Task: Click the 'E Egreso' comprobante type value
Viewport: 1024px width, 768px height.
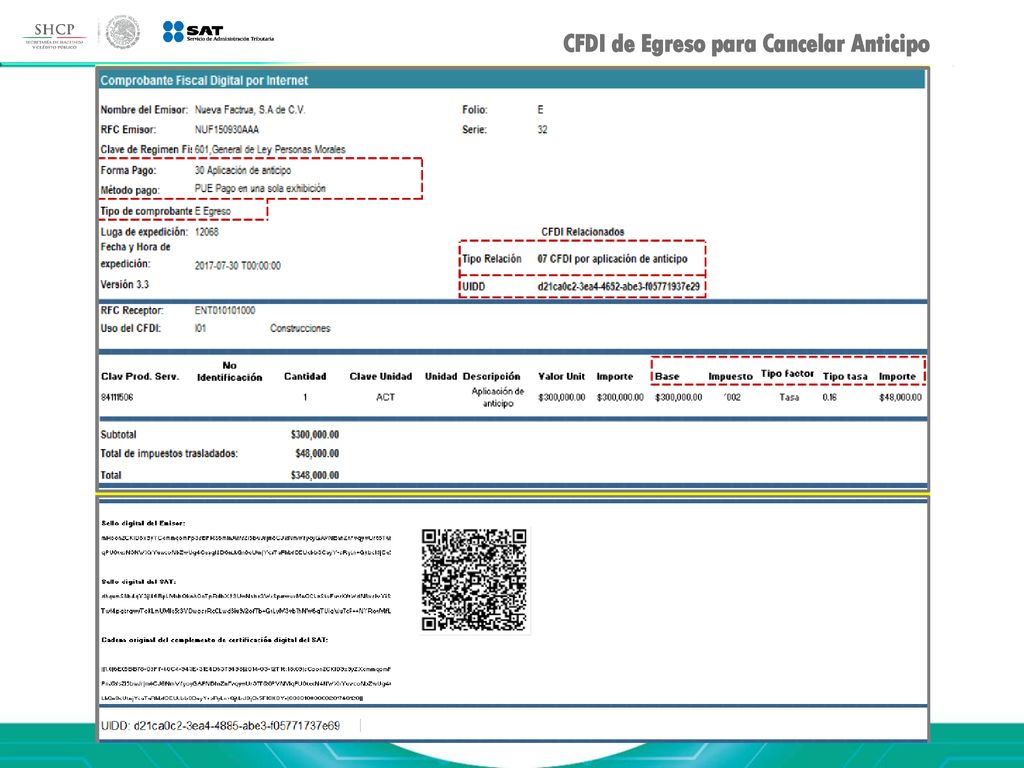Action: click(212, 211)
